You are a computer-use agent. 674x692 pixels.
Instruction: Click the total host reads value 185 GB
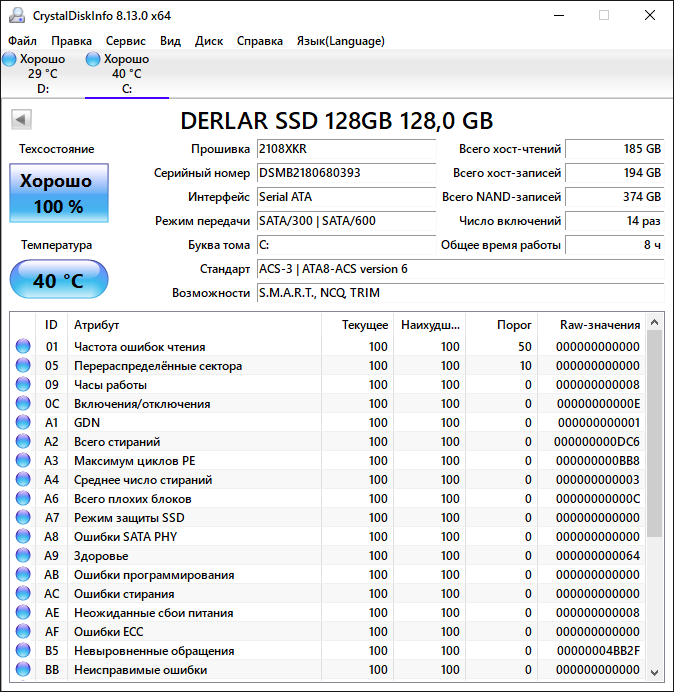click(x=614, y=149)
